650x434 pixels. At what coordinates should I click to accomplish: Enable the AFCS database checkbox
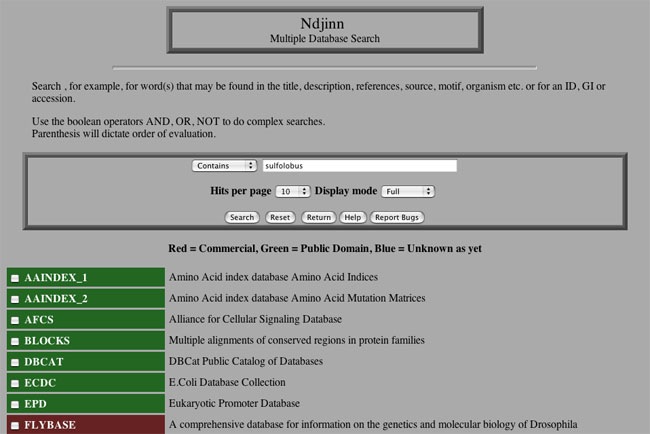[16, 320]
